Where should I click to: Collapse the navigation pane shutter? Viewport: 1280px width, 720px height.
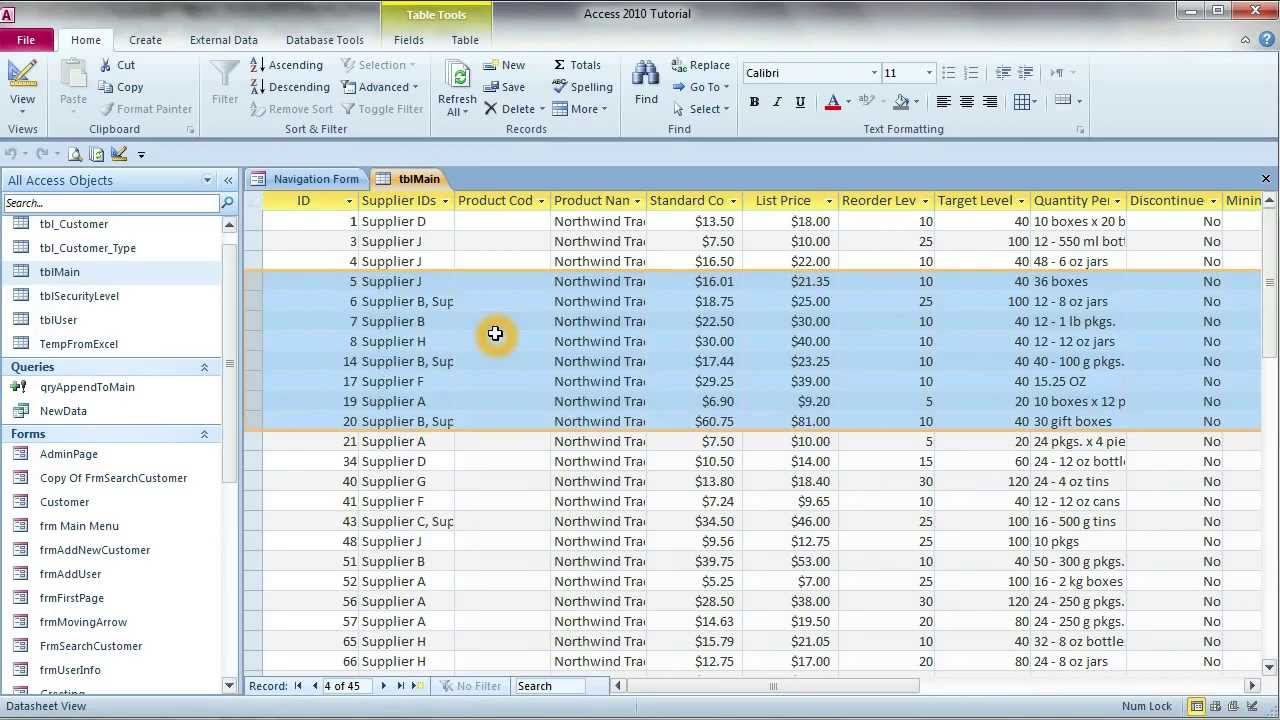pos(228,180)
